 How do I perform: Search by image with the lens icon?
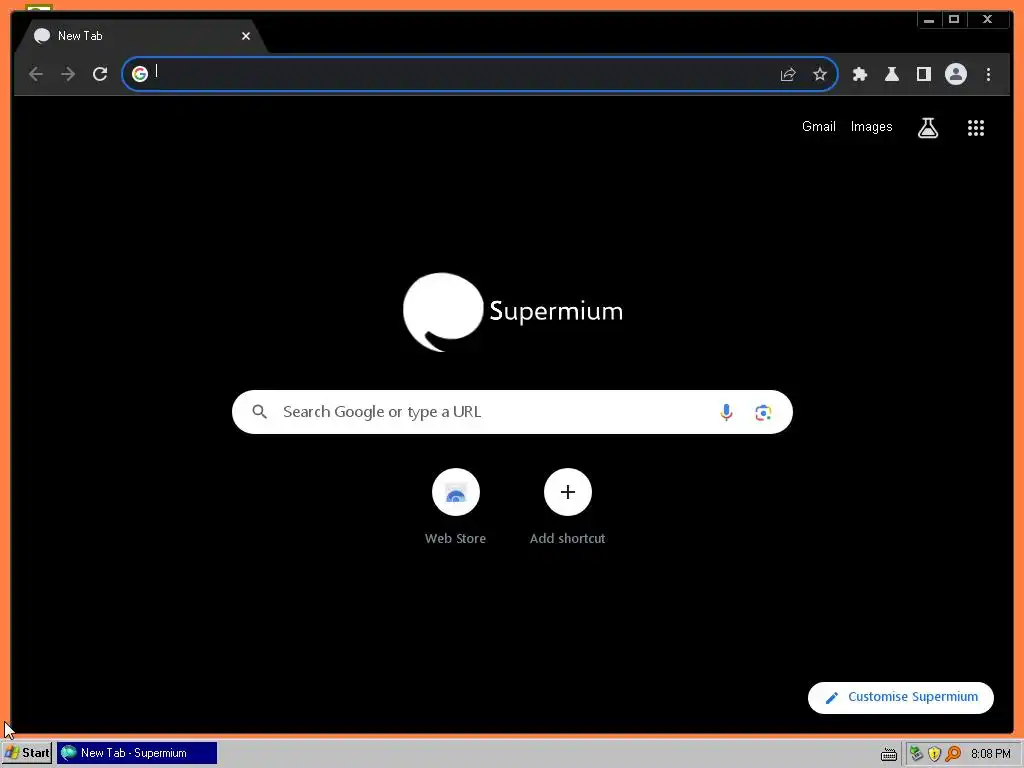(x=763, y=412)
